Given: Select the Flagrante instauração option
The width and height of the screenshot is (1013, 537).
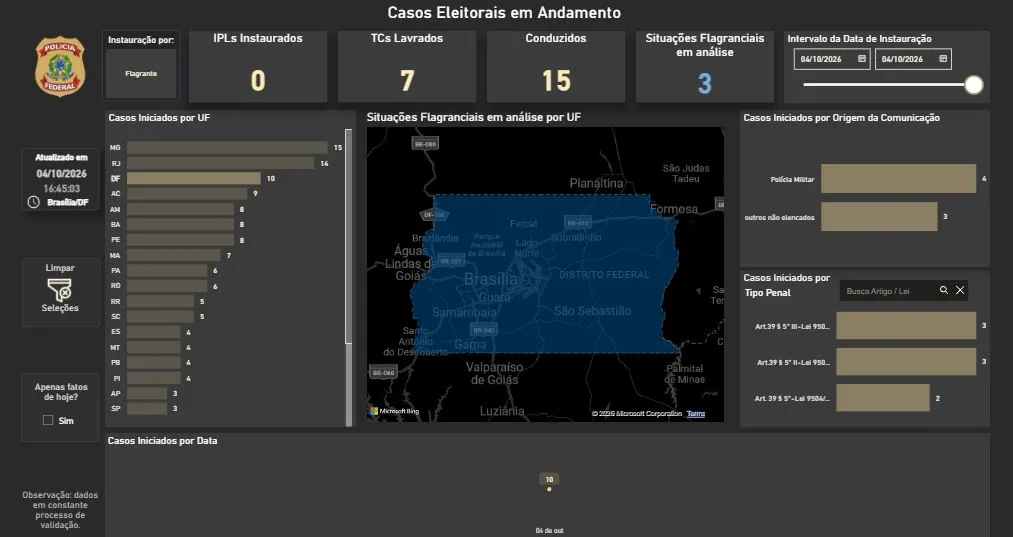Looking at the screenshot, I should pos(141,74).
